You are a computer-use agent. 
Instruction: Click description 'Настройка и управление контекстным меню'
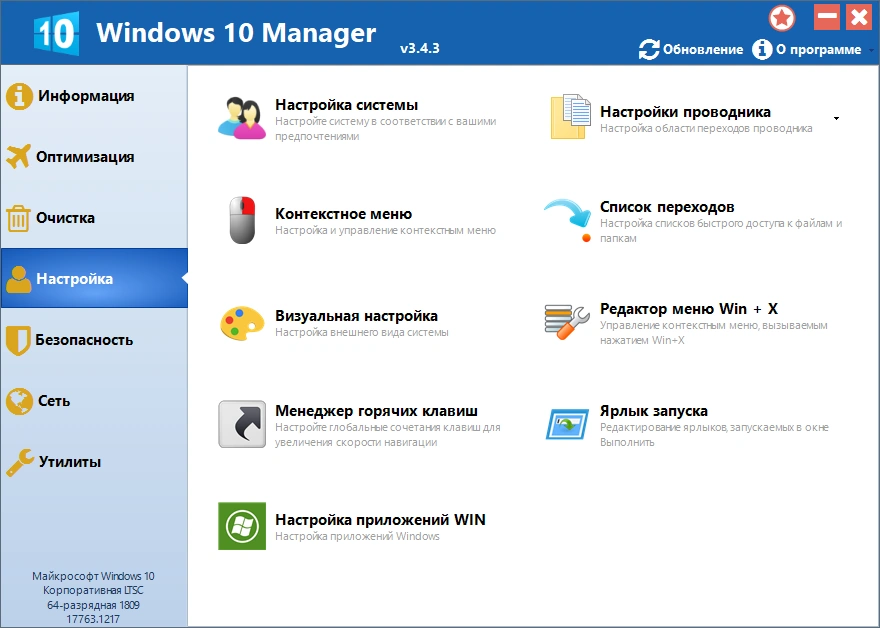pyautogui.click(x=385, y=230)
